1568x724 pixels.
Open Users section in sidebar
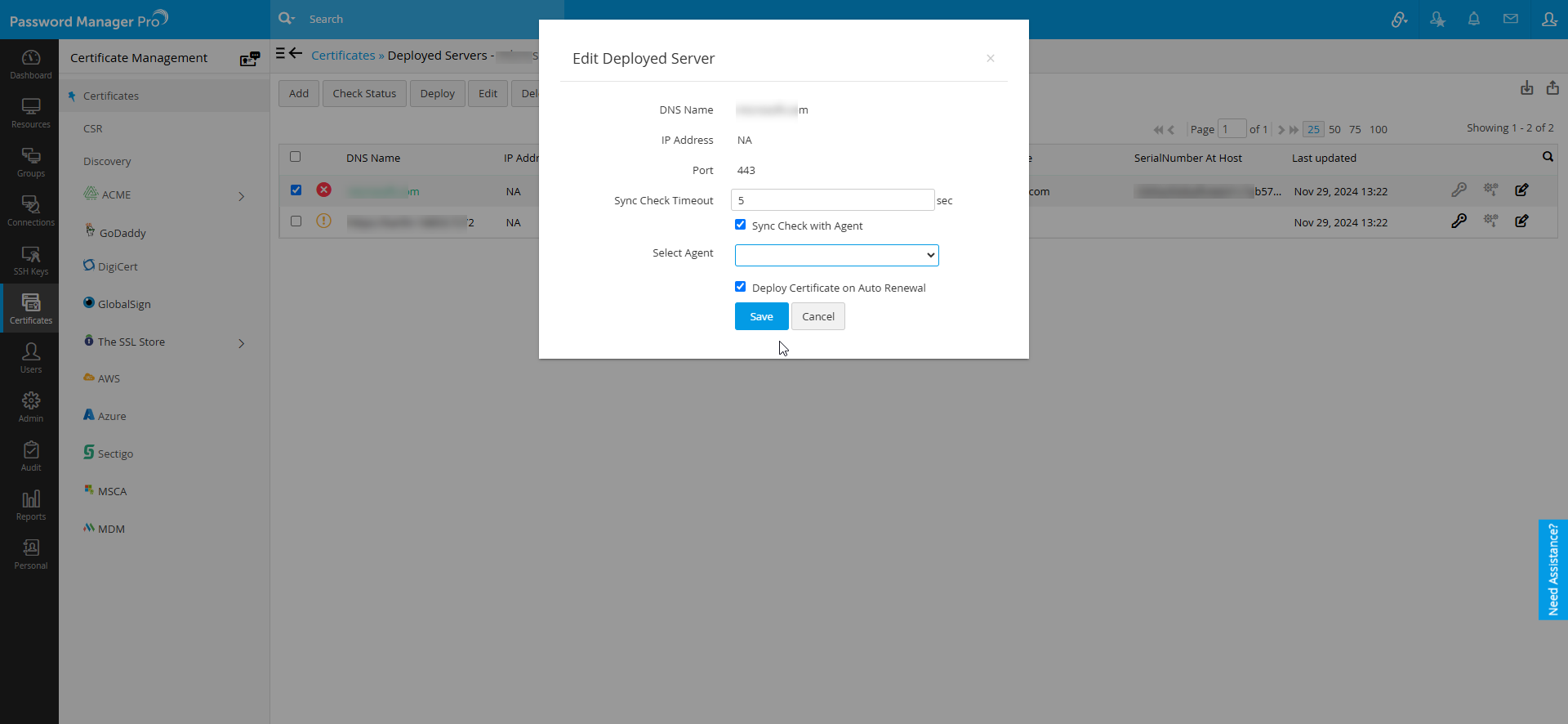click(x=30, y=358)
